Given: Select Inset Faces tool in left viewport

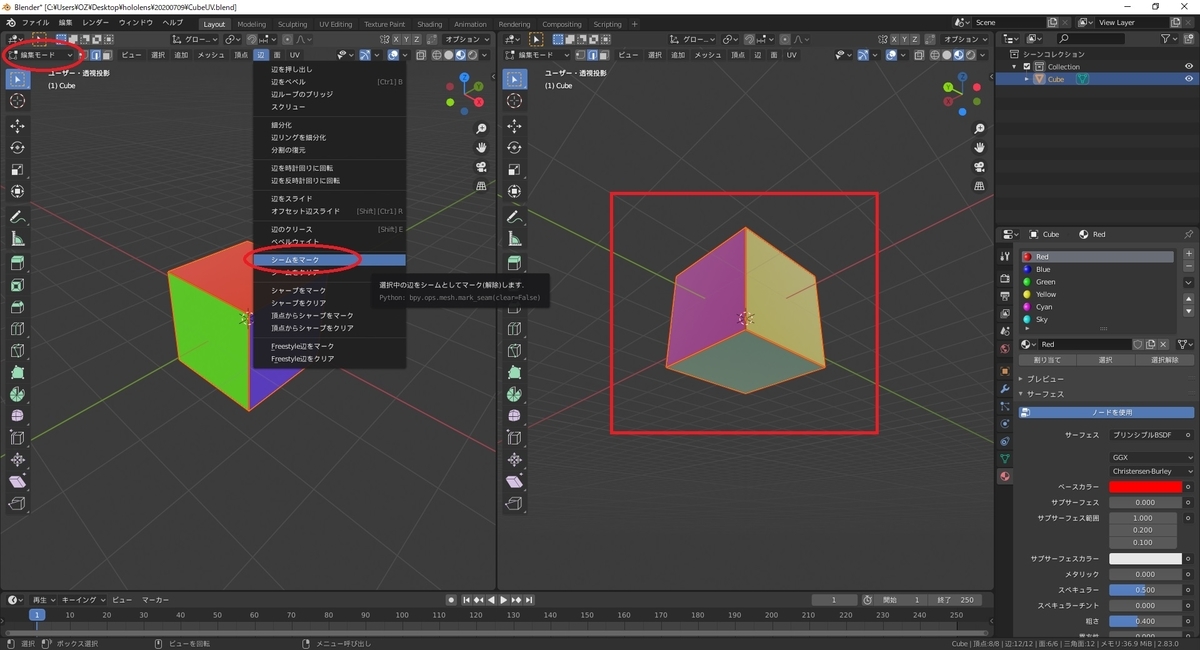Looking at the screenshot, I should tap(17, 285).
